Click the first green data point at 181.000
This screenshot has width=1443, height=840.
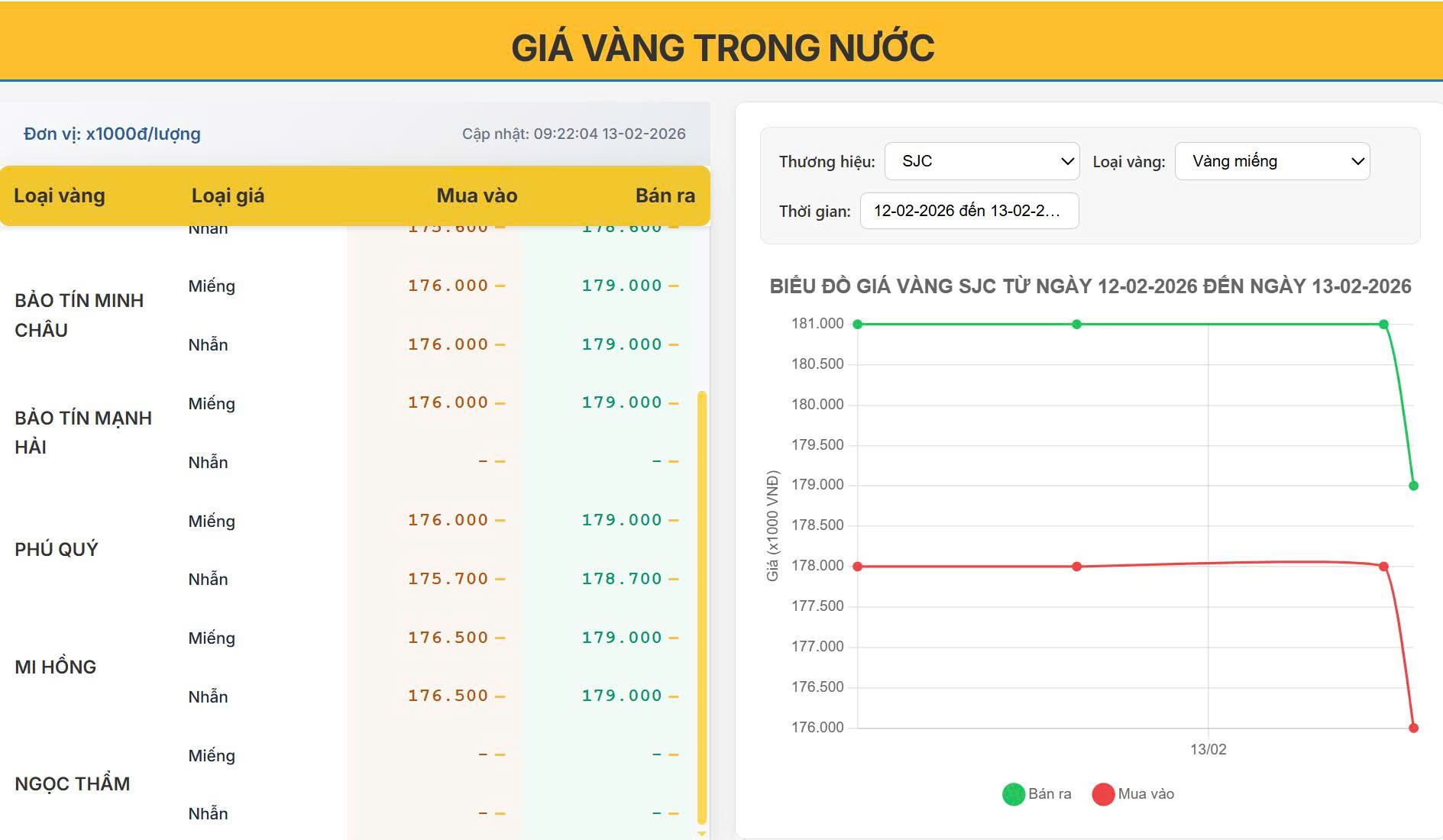point(857,325)
